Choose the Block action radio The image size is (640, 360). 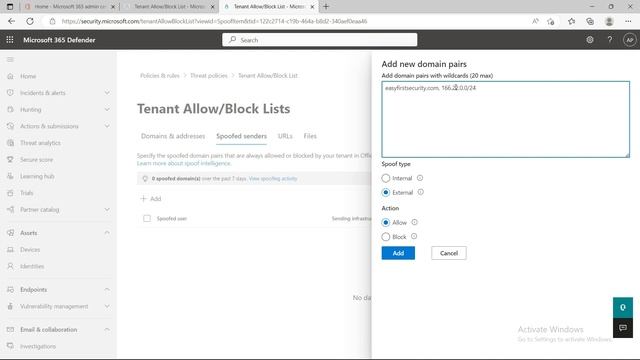click(x=386, y=237)
